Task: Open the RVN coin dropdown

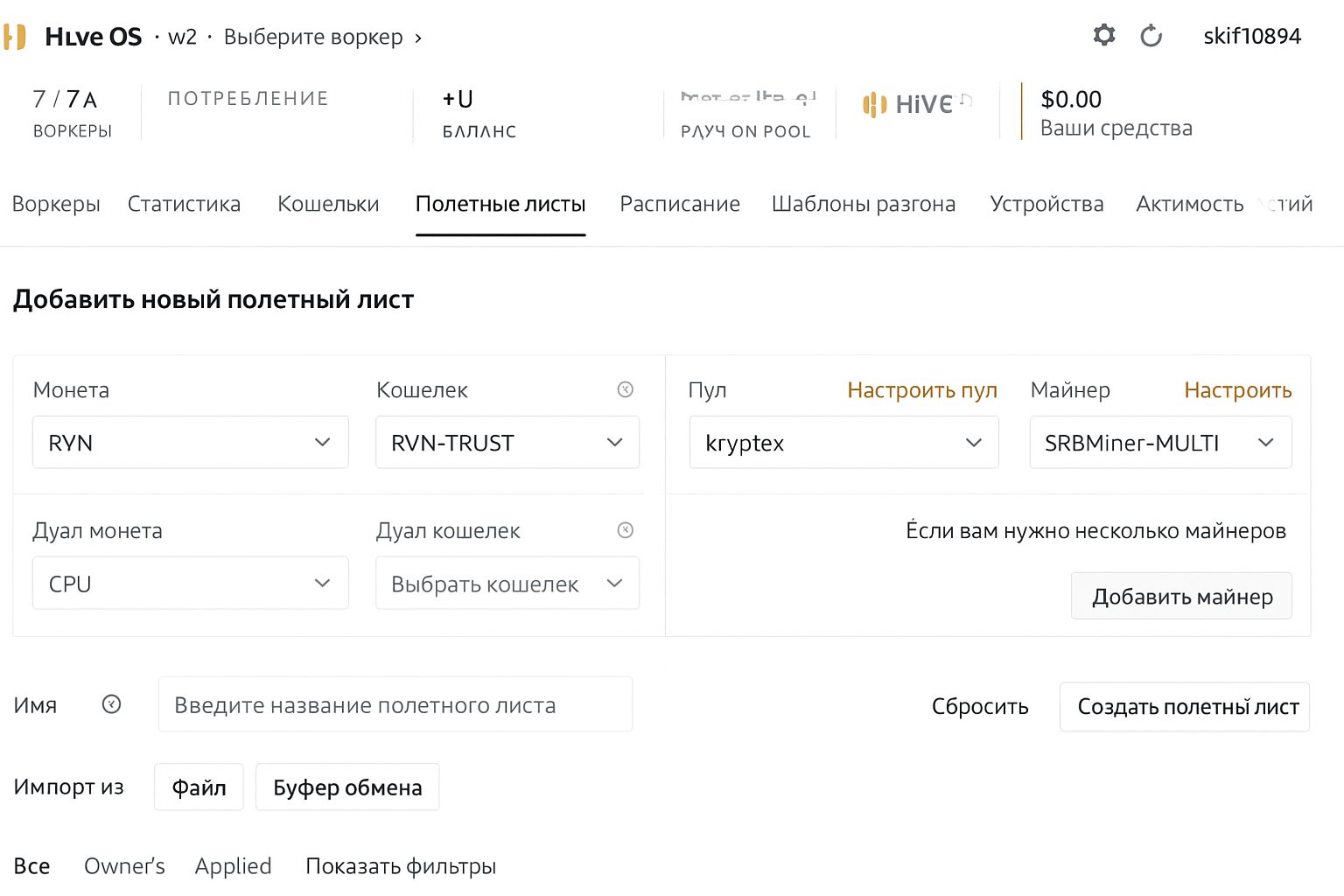Action: point(190,442)
